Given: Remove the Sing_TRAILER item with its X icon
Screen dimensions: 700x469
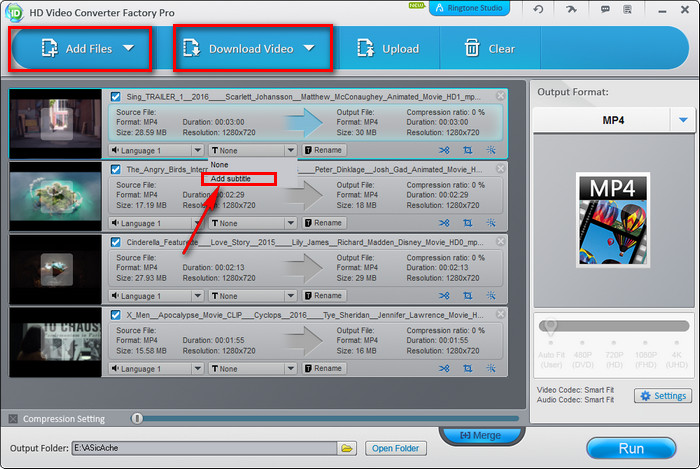Looking at the screenshot, I should [500, 95].
